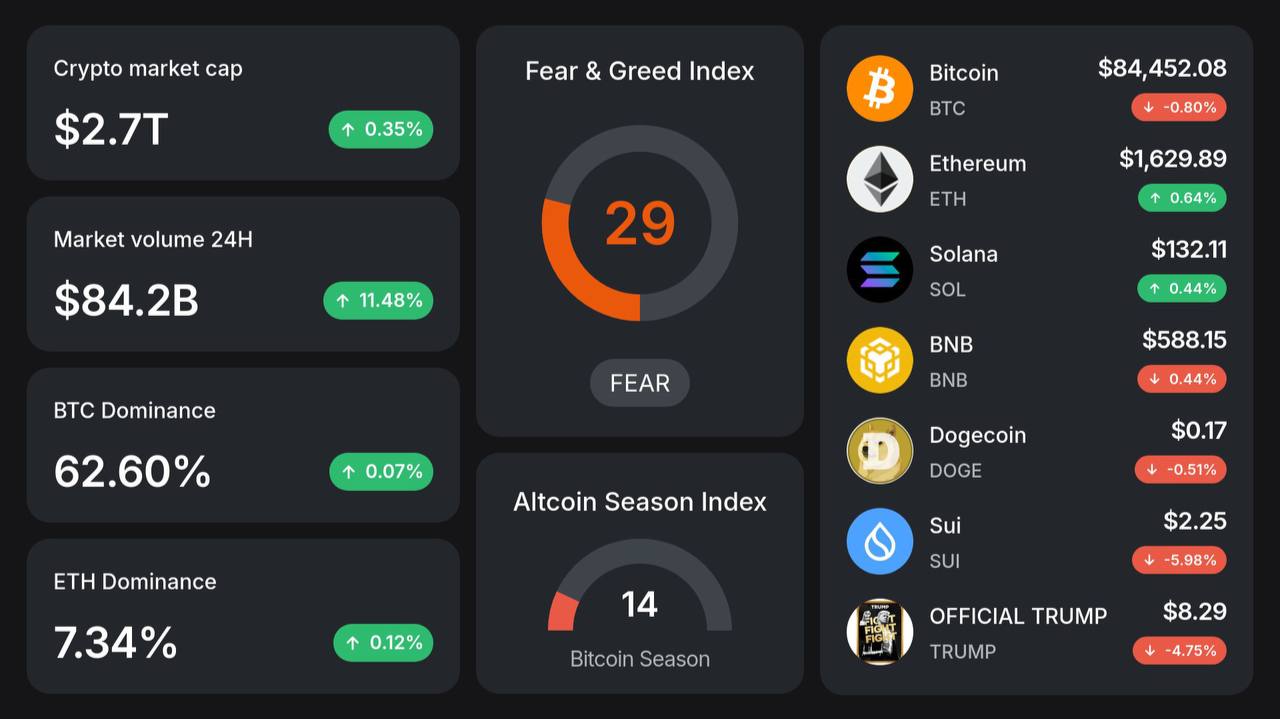Viewport: 1280px width, 719px height.
Task: Click the Fear & Greed gauge value 29
Action: pos(640,223)
